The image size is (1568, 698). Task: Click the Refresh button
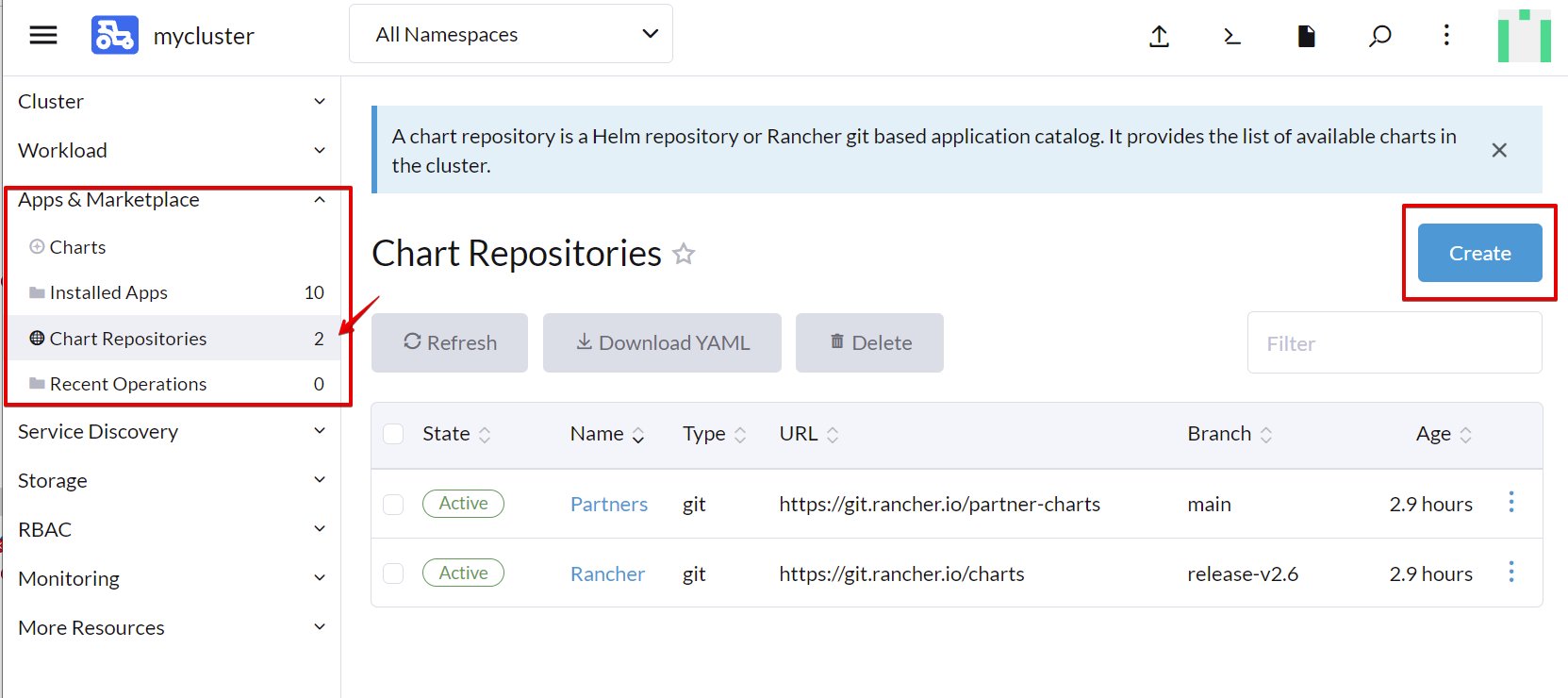tap(450, 342)
